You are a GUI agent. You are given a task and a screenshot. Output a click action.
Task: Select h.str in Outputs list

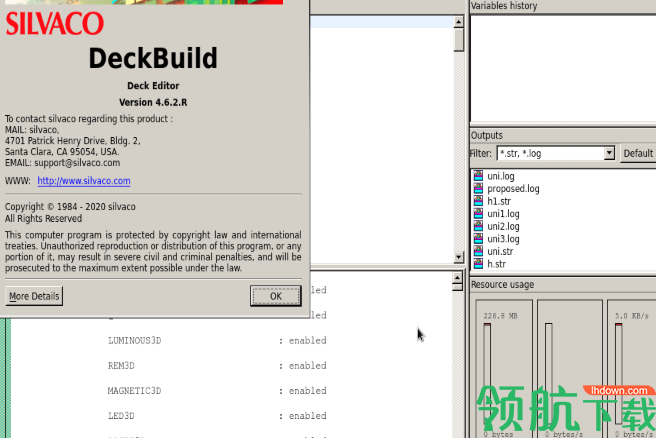pyautogui.click(x=496, y=264)
